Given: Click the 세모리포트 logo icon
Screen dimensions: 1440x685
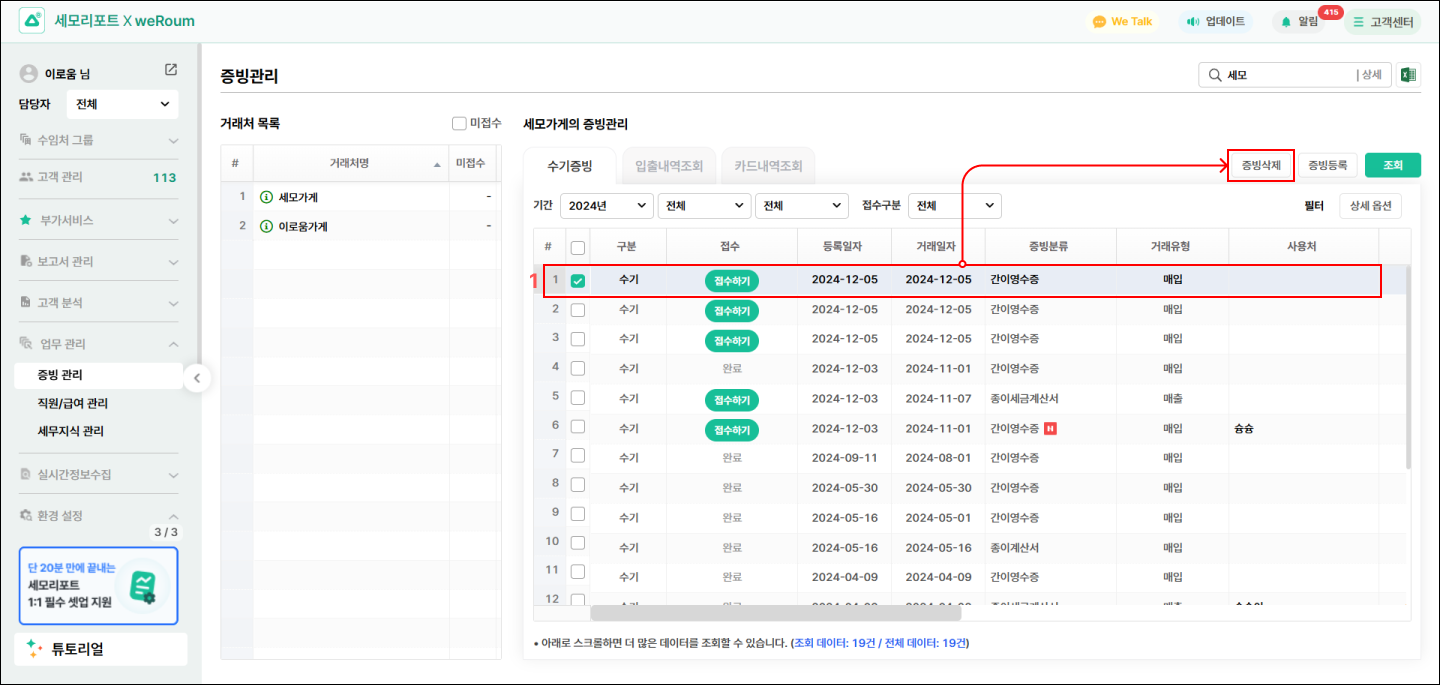Looking at the screenshot, I should click(x=32, y=21).
